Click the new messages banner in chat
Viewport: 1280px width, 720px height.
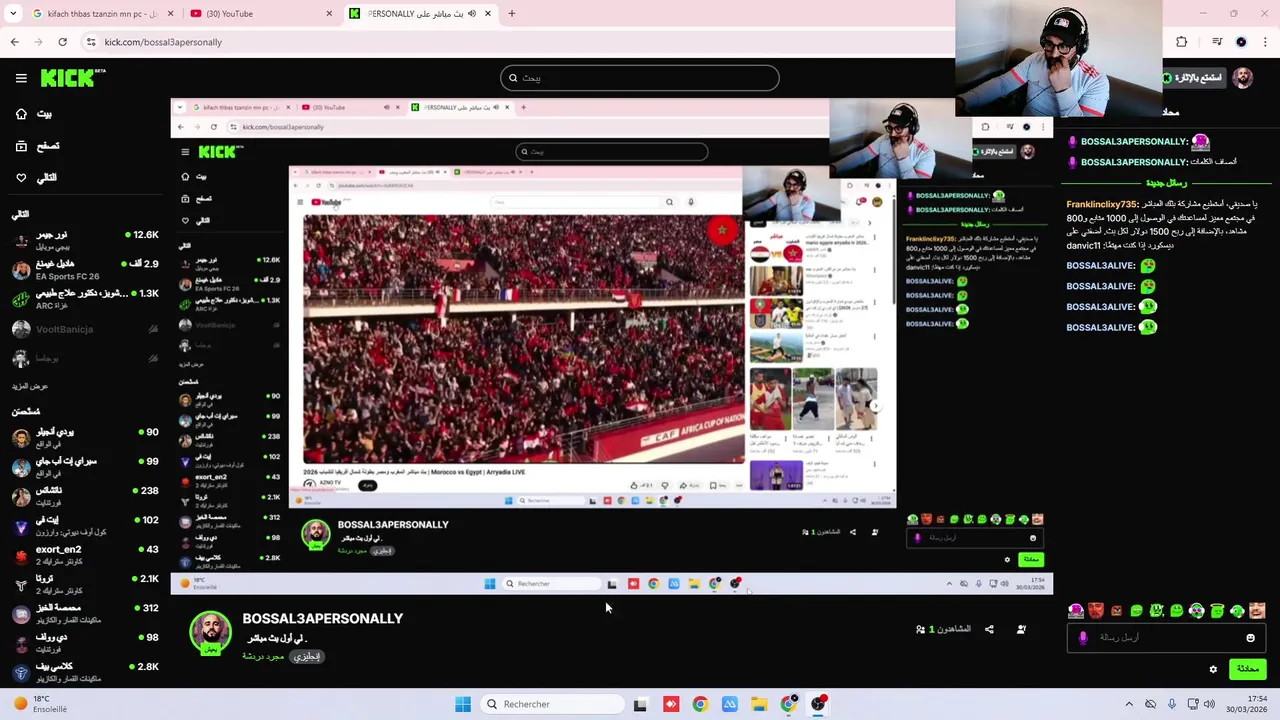click(x=1166, y=183)
